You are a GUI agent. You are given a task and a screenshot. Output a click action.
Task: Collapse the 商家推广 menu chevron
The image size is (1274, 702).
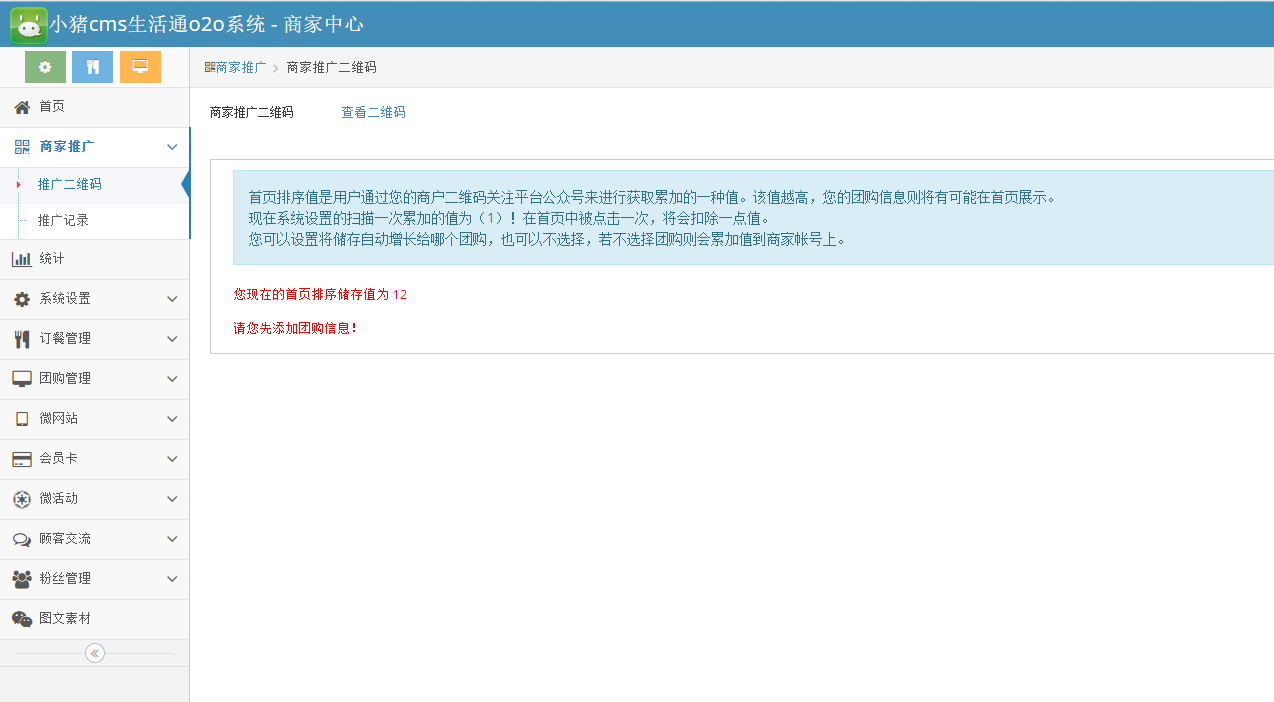click(x=172, y=147)
